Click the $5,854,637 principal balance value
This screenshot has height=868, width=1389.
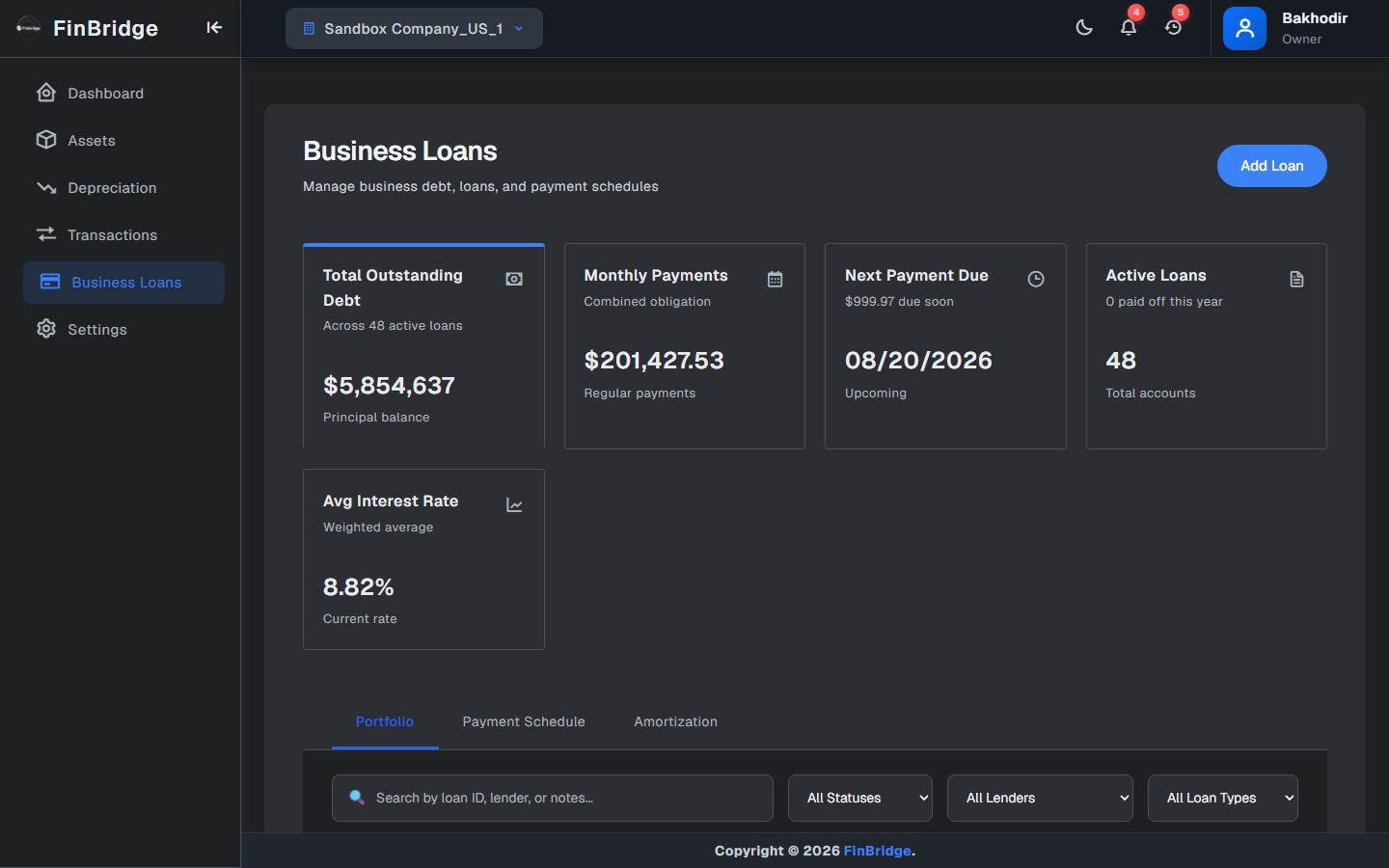[x=389, y=386]
